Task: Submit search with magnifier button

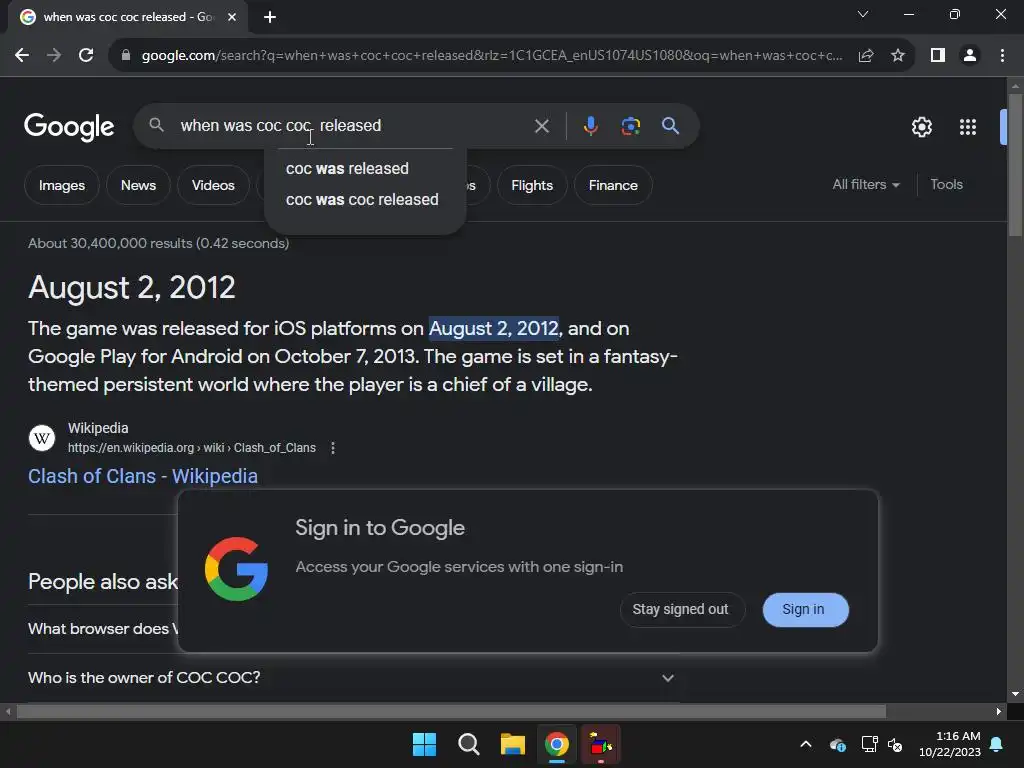Action: coord(671,126)
